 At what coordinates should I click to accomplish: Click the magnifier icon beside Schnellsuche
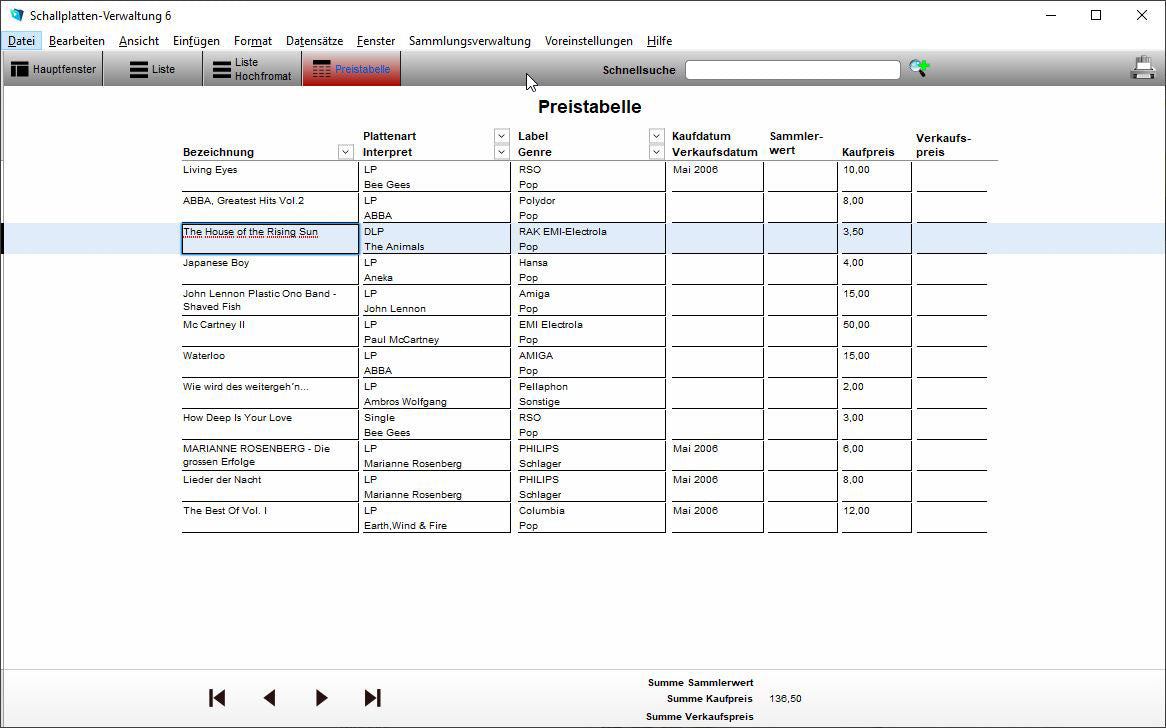[x=918, y=69]
